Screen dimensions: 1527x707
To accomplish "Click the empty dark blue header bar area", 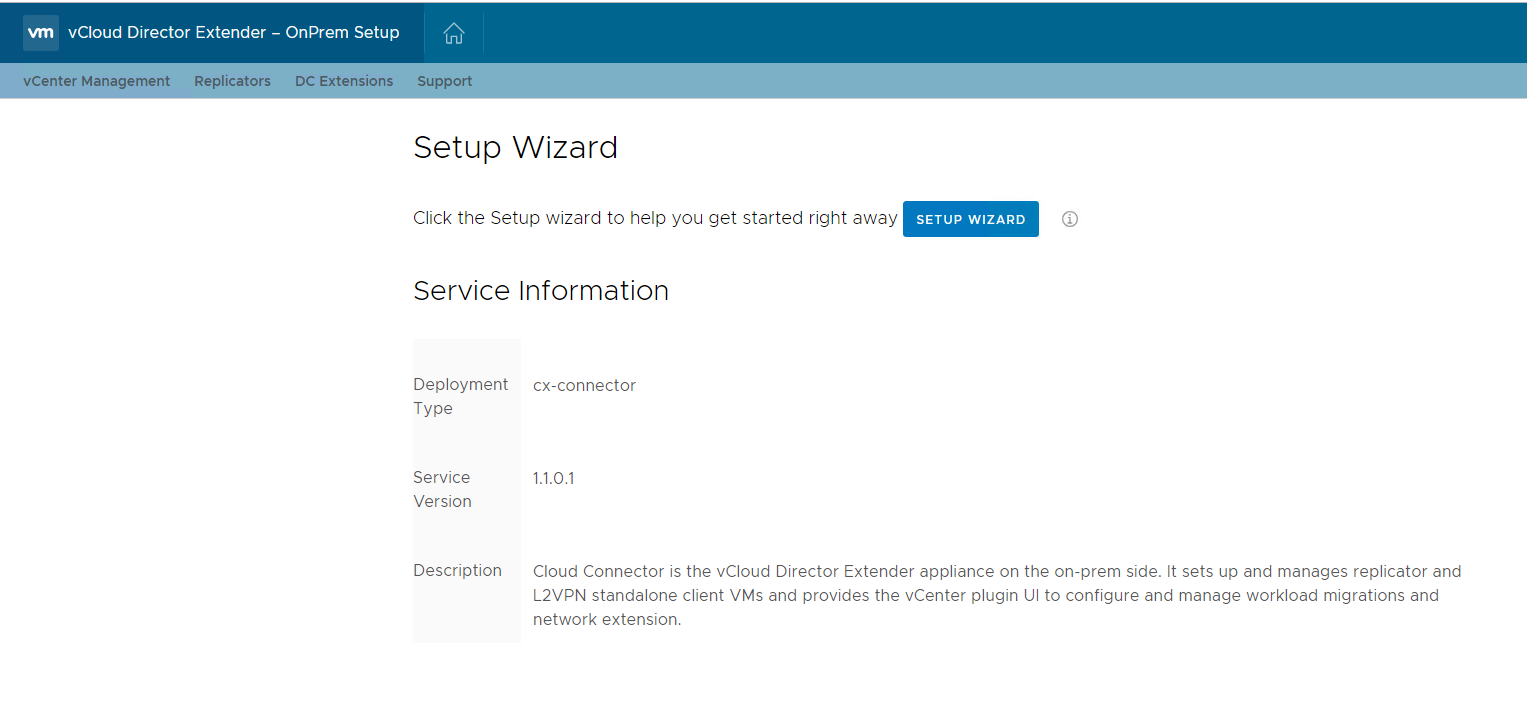I will tap(1000, 32).
